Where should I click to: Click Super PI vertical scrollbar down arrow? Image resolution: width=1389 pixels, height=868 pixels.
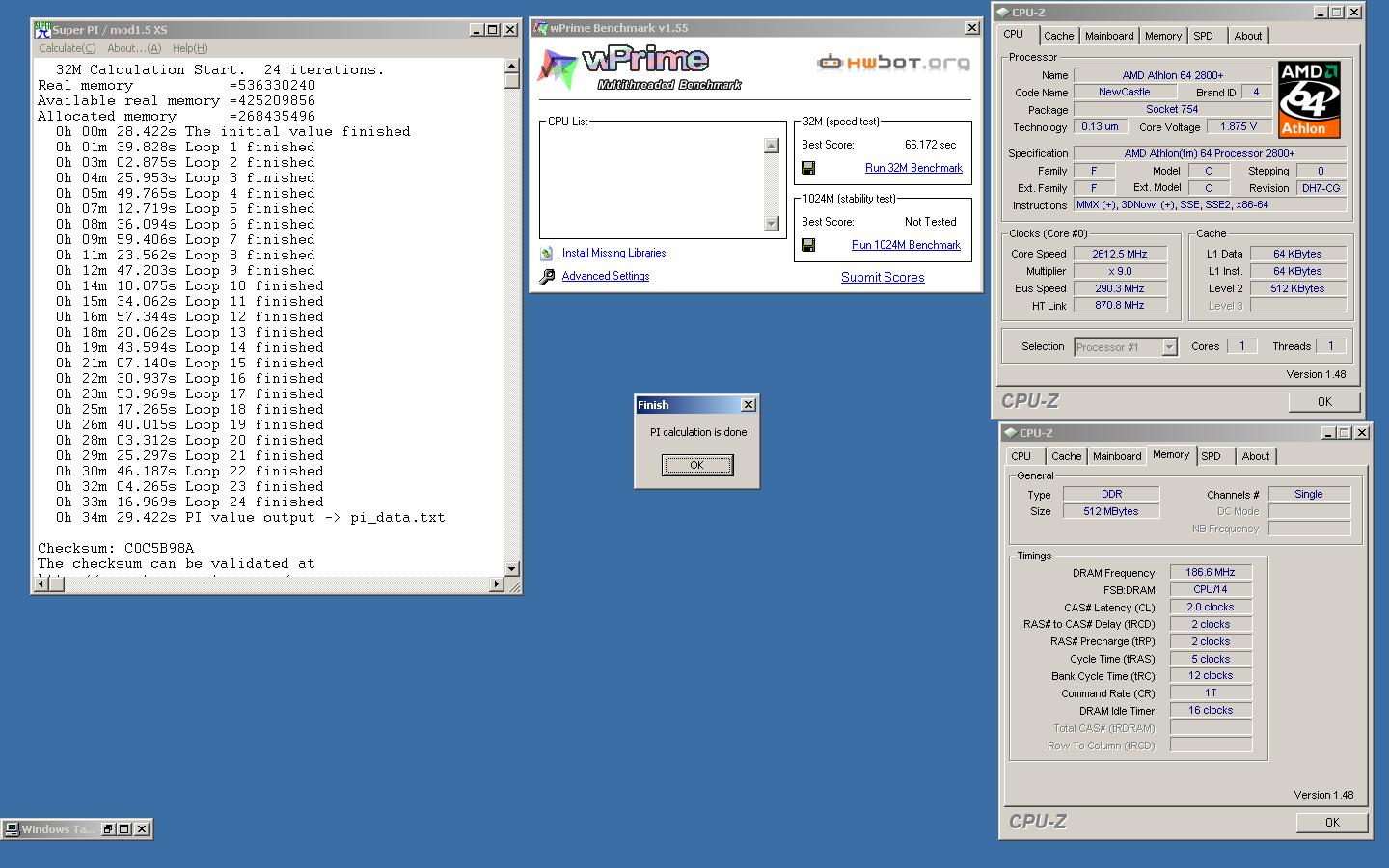512,569
